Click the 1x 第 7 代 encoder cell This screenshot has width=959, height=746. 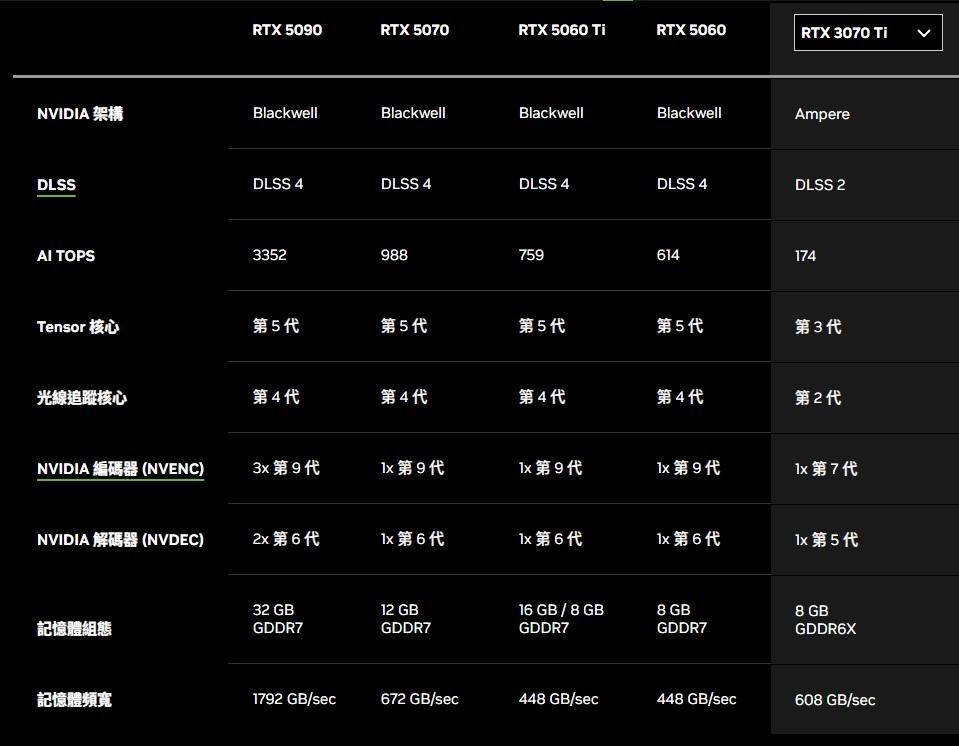click(826, 469)
